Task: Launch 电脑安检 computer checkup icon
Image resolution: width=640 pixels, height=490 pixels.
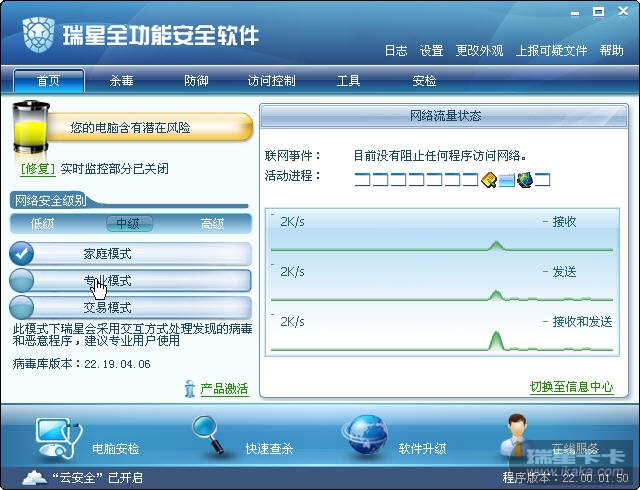Action: pyautogui.click(x=59, y=439)
